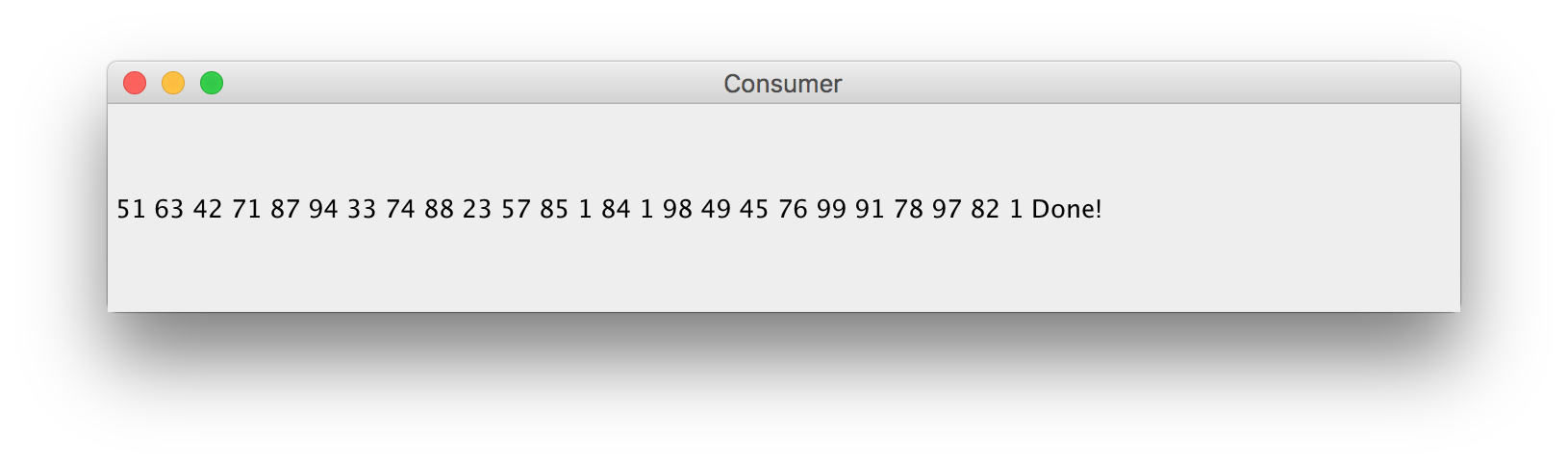
Task: Select the number 23 in the output
Action: [477, 209]
